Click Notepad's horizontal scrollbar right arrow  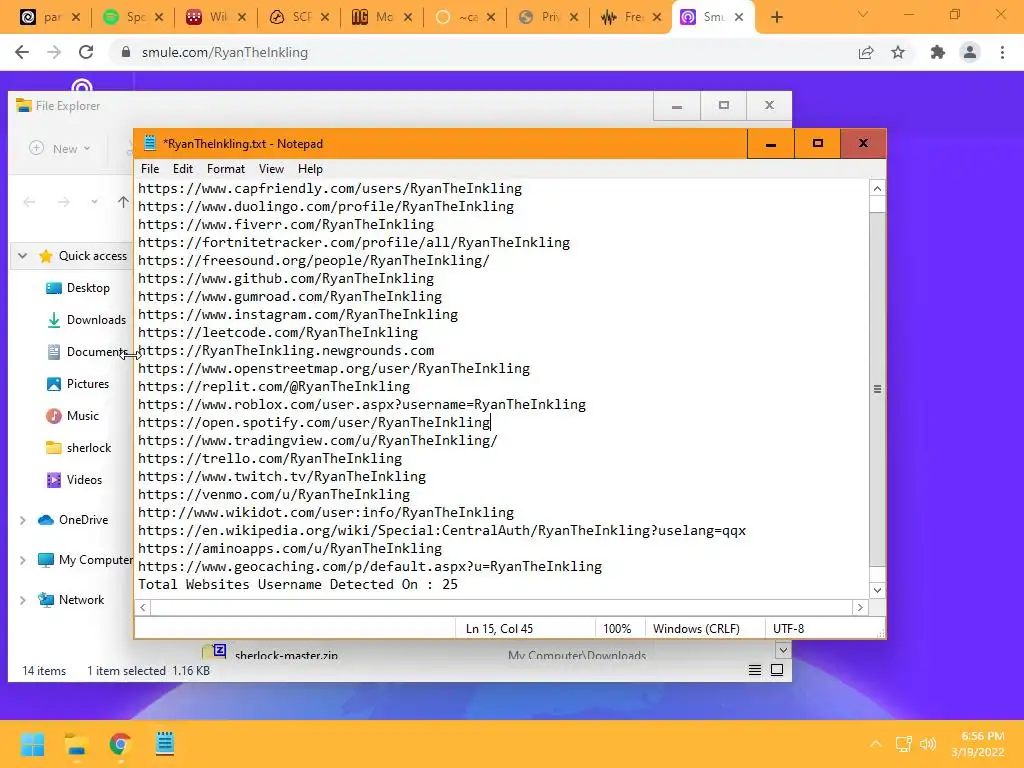coord(860,607)
